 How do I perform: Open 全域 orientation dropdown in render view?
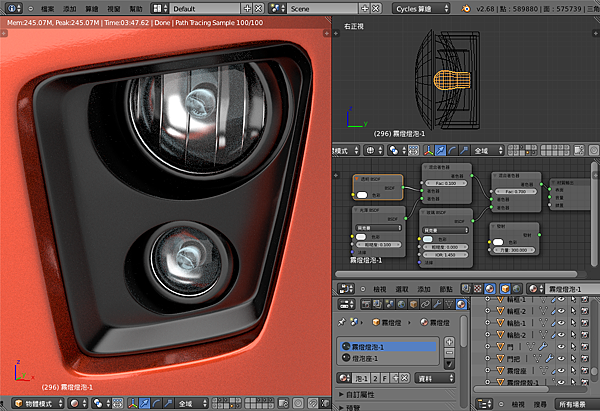191,403
